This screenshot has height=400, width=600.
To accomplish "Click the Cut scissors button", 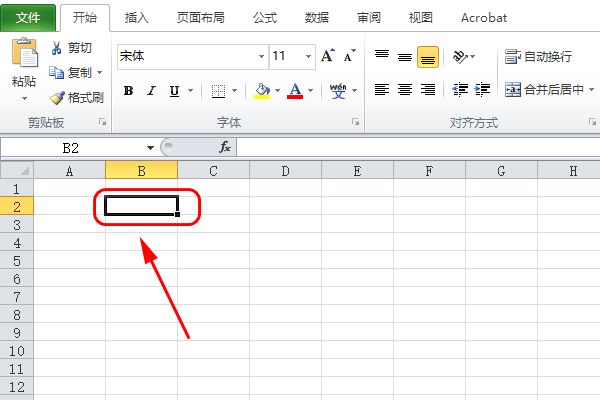I will point(71,48).
